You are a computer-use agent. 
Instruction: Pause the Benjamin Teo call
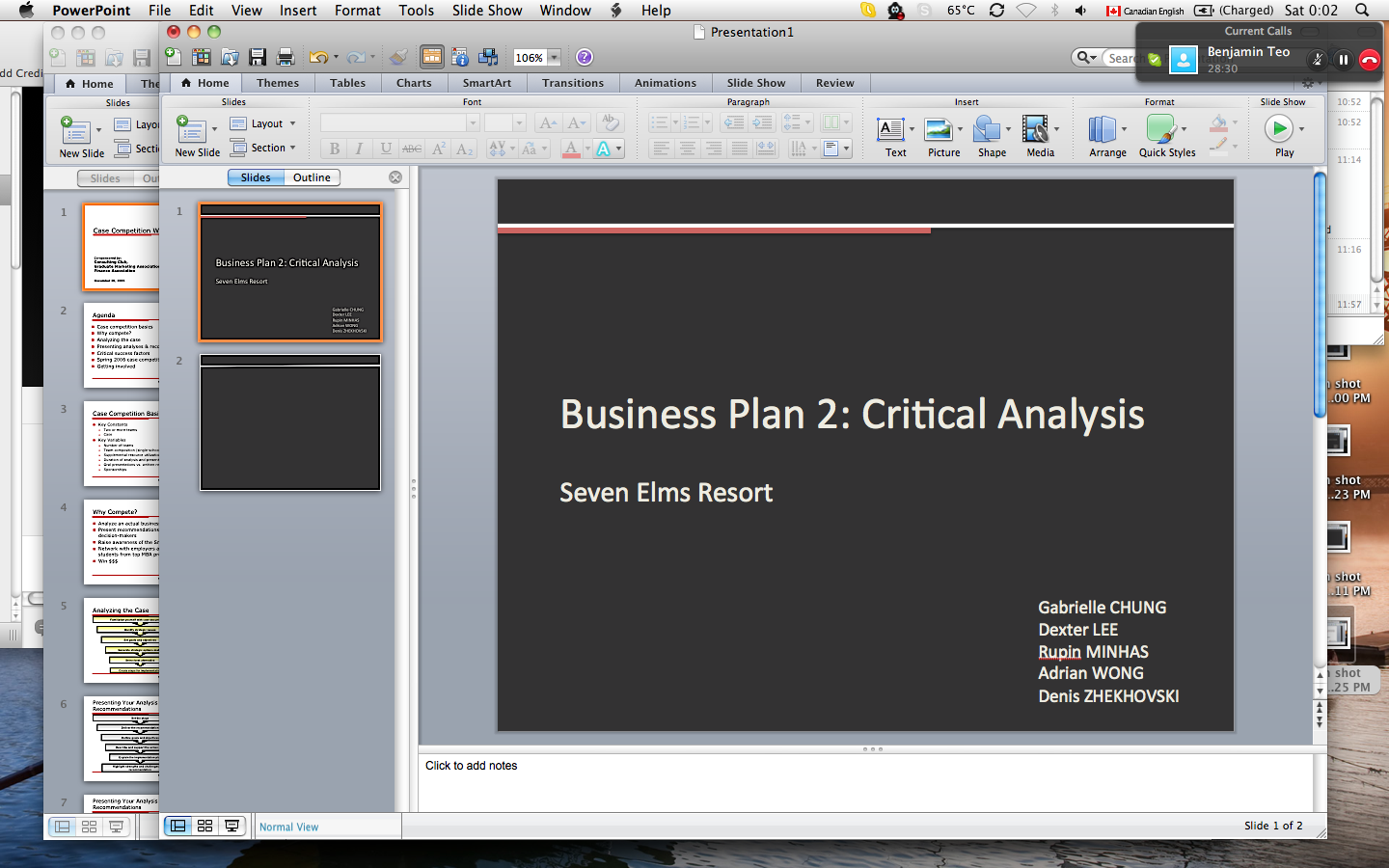tap(1343, 60)
